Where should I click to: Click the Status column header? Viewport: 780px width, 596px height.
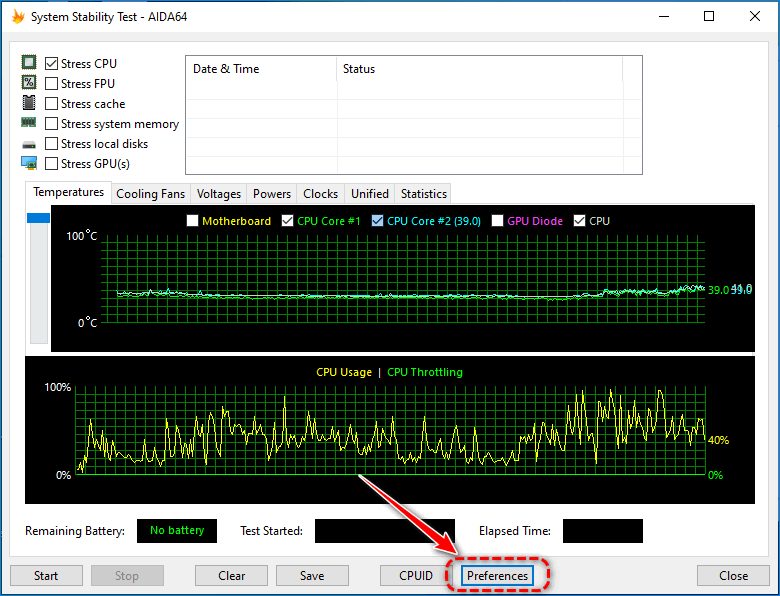tap(480, 69)
